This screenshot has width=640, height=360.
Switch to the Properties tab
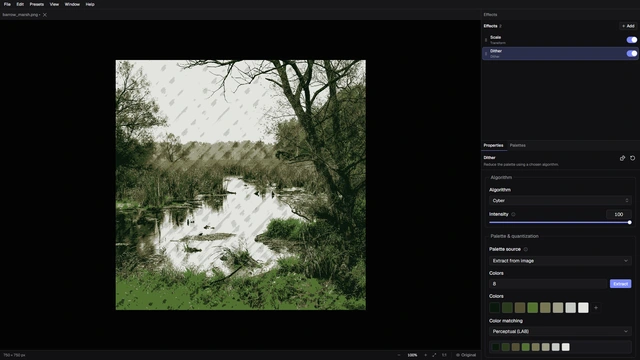point(493,145)
